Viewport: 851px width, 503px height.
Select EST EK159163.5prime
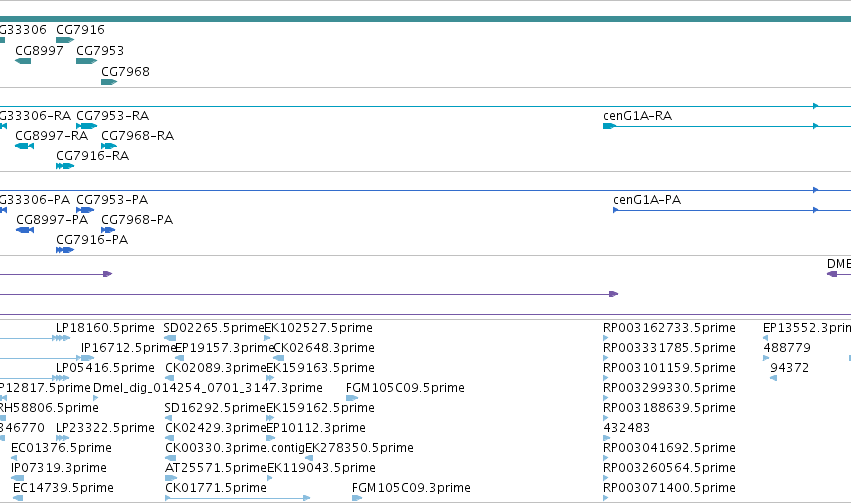(320, 368)
